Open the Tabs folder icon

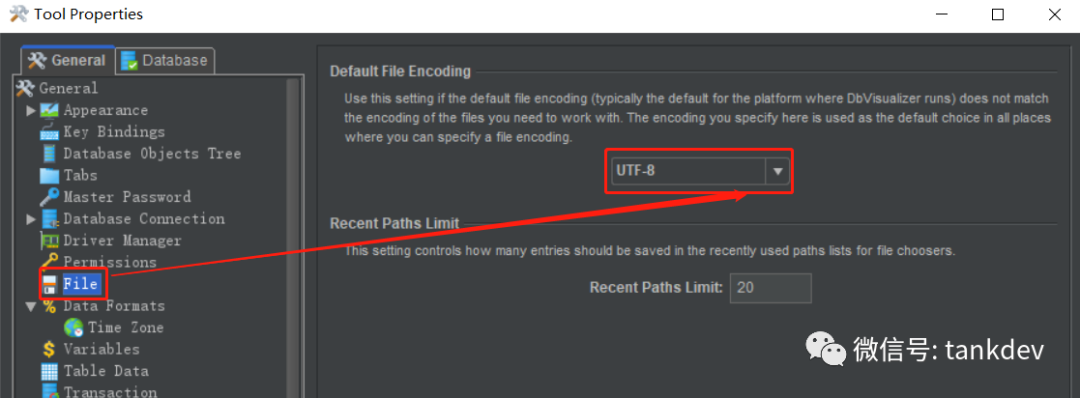50,176
